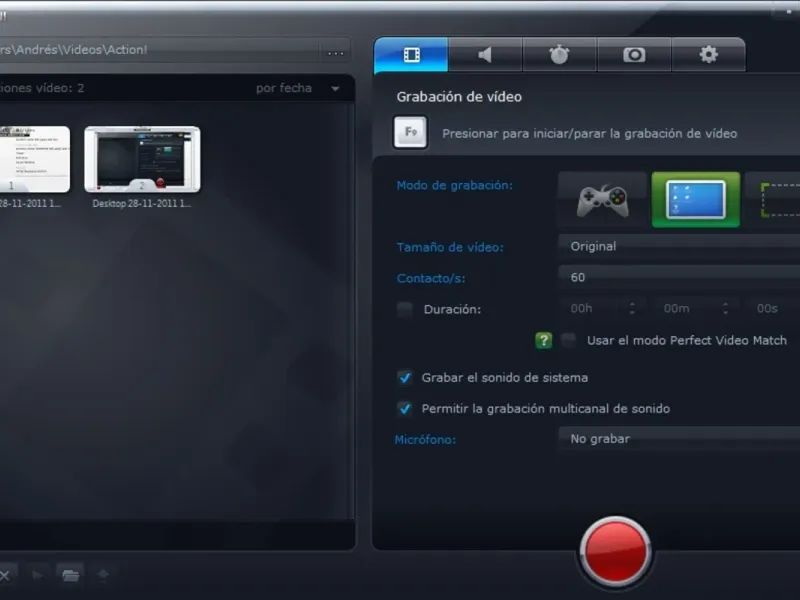
Task: Click the "Grabación de vídeo" heading
Action: [x=459, y=97]
